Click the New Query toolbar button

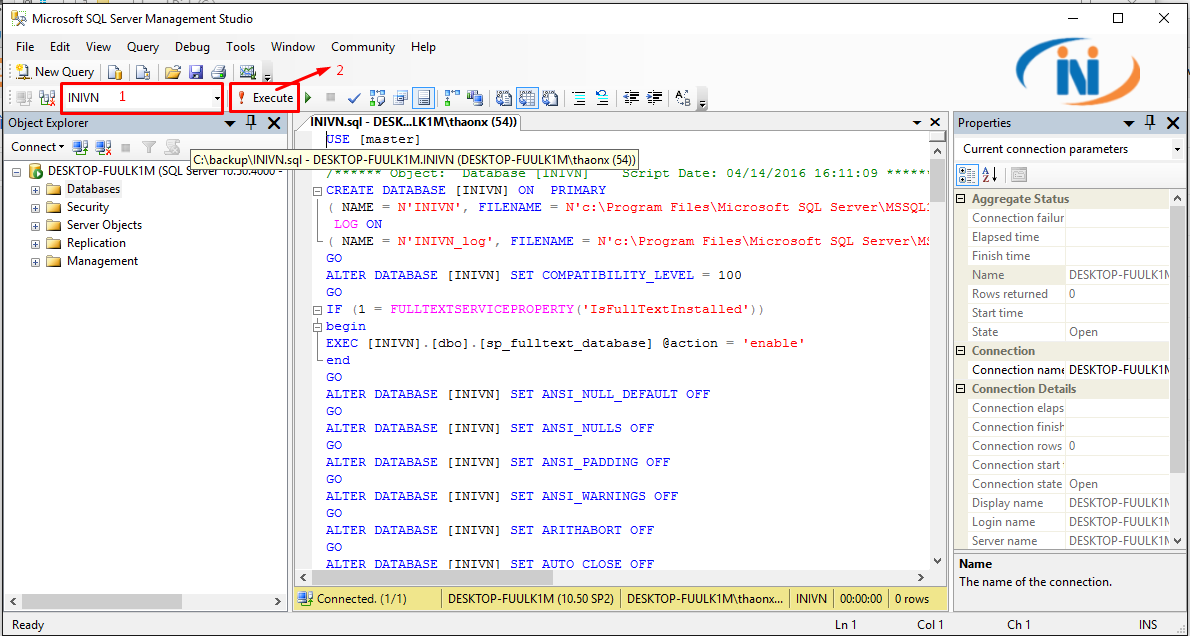pyautogui.click(x=55, y=72)
